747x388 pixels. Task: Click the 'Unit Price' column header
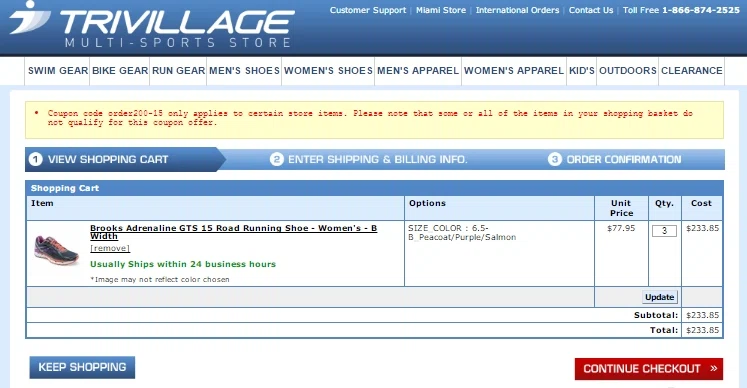(x=621, y=208)
